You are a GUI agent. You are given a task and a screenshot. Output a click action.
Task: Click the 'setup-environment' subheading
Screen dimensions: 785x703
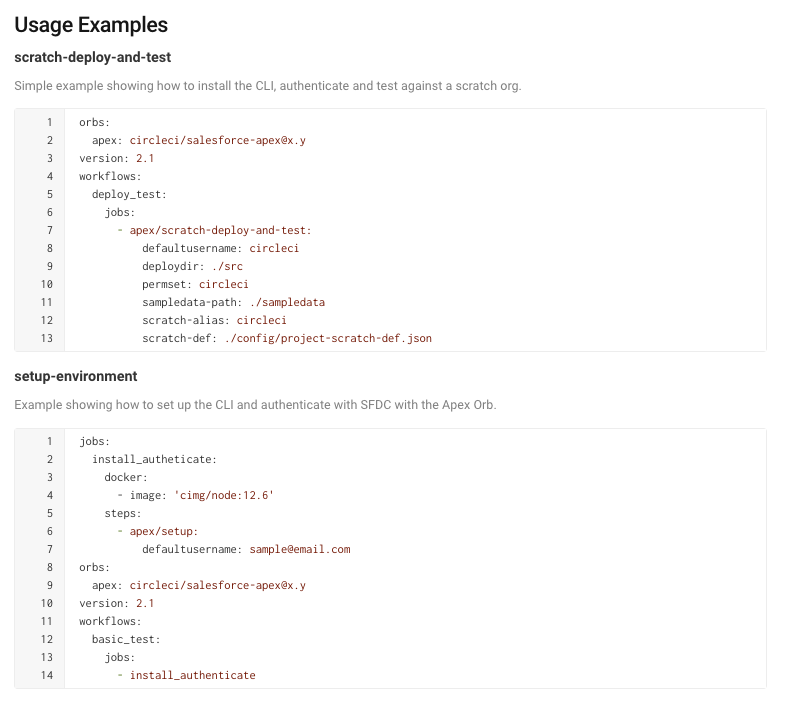[76, 376]
